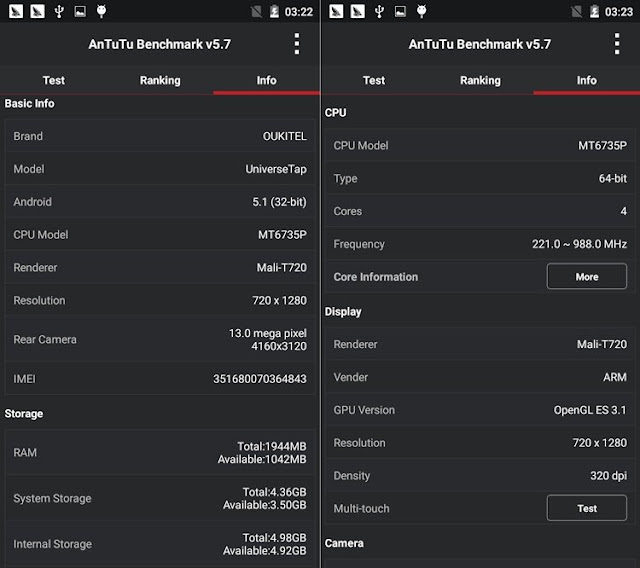The height and width of the screenshot is (568, 640).
Task: Switch to Ranking tab on left screen
Action: tap(160, 80)
